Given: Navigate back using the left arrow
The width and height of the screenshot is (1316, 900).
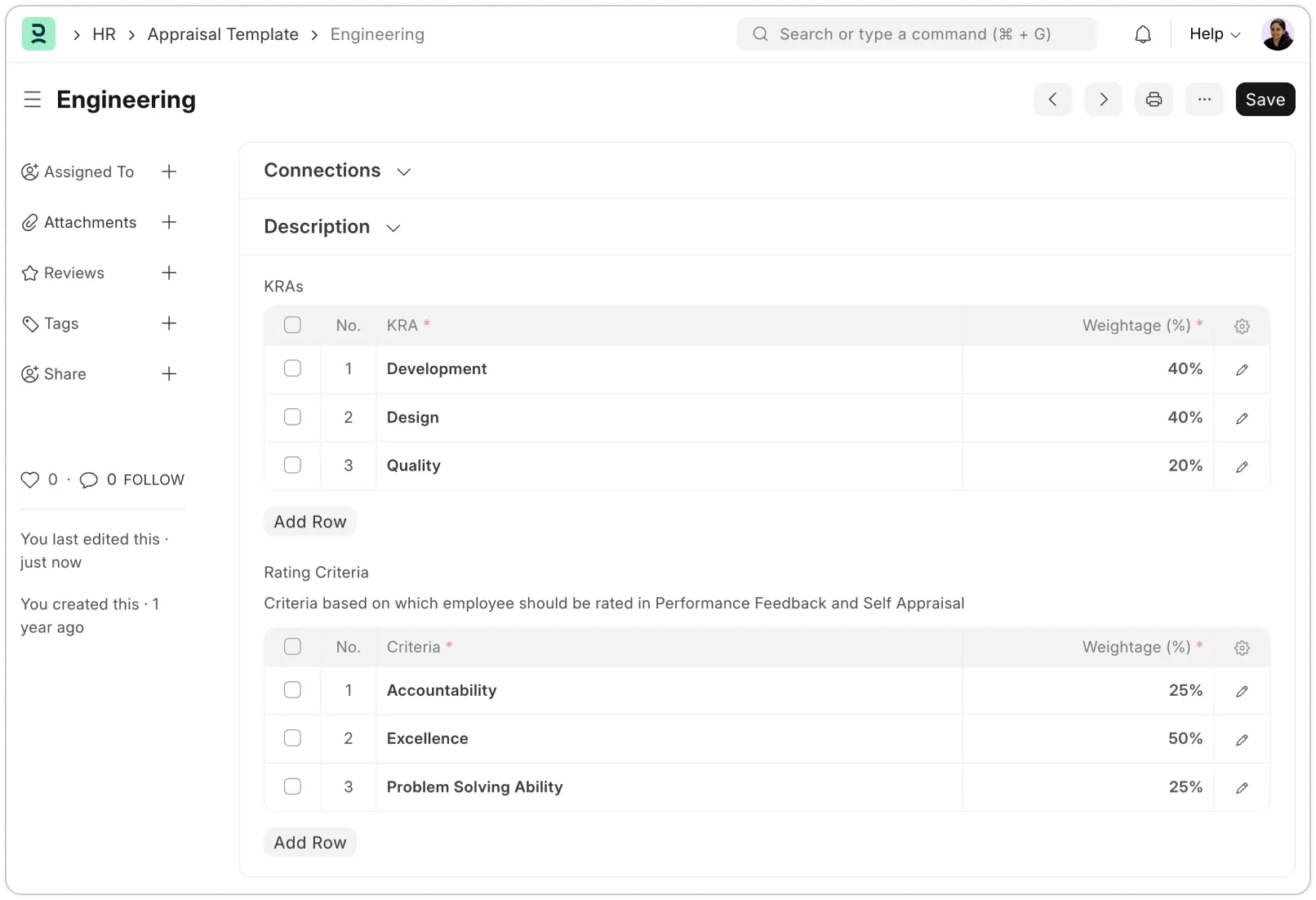Looking at the screenshot, I should pos(1052,99).
